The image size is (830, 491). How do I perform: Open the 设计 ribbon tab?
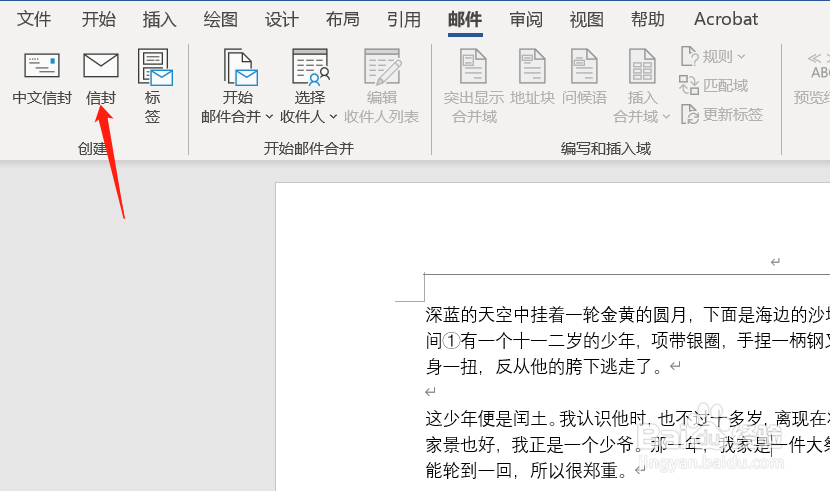click(x=282, y=20)
